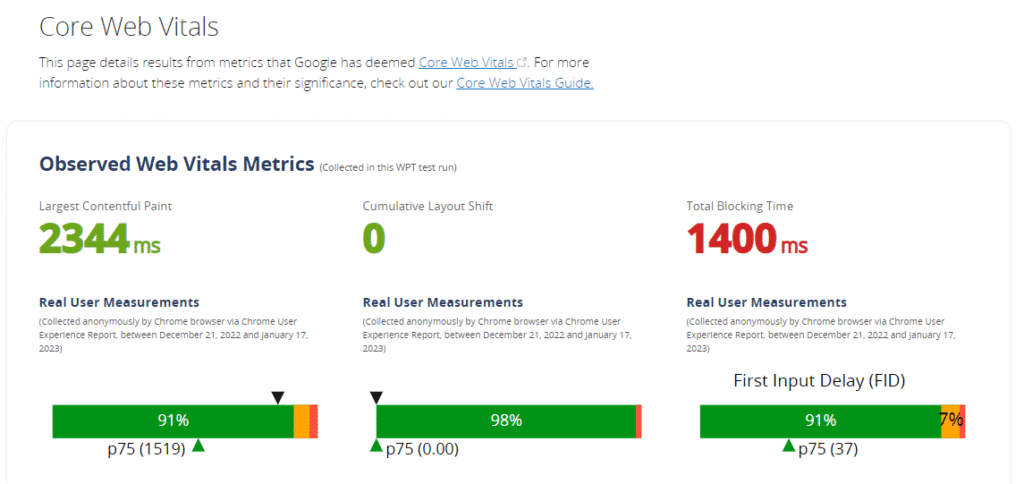Click the green p75 triangle under the FID bar
1024x484 pixels.
click(x=788, y=445)
